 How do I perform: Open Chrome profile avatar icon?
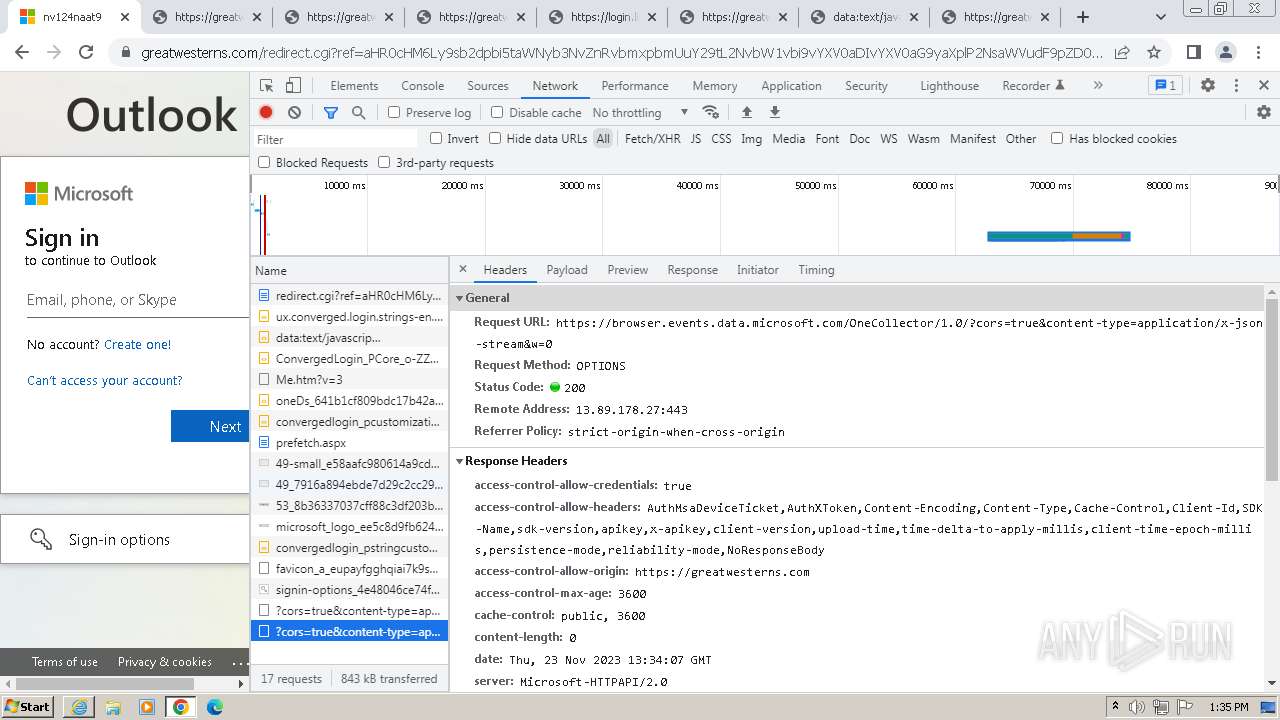1226,53
